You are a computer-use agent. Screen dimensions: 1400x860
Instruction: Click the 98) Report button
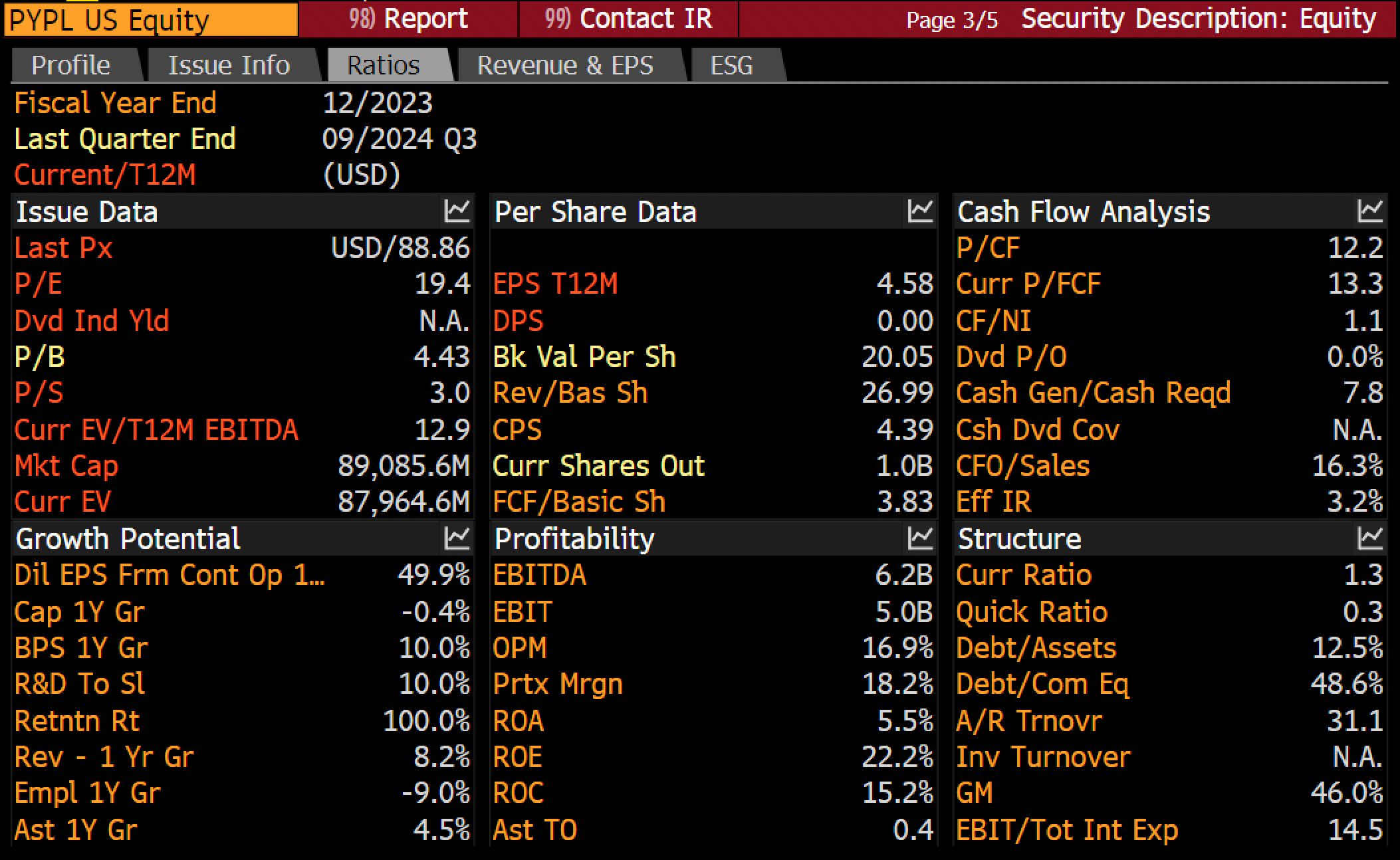(408, 19)
